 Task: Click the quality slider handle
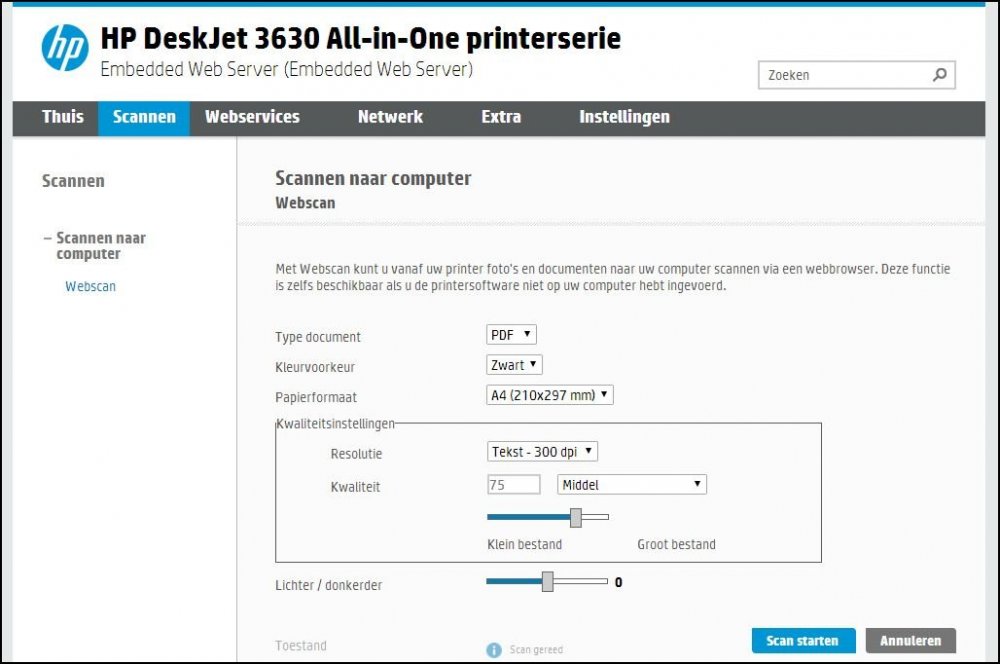[577, 517]
